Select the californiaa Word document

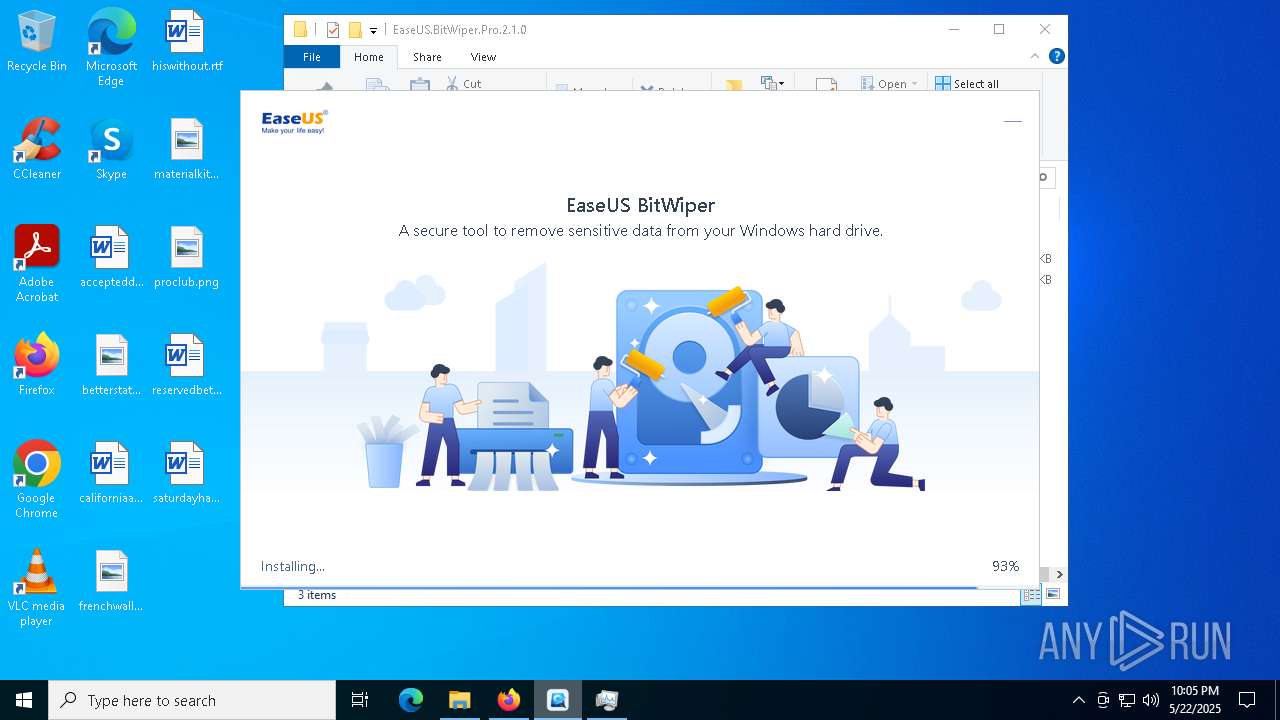111,474
